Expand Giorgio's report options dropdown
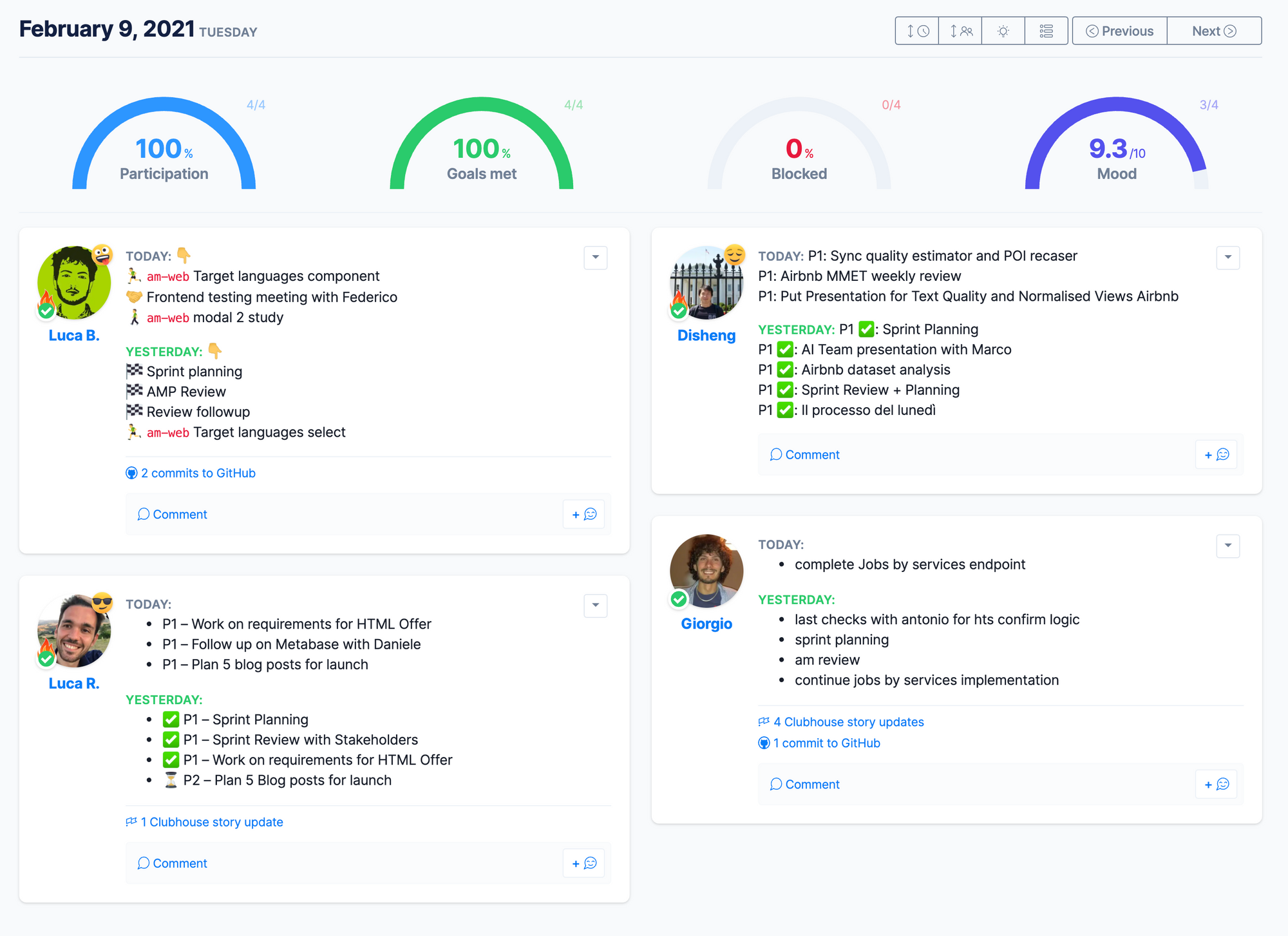Image resolution: width=1288 pixels, height=936 pixels. point(1227,546)
